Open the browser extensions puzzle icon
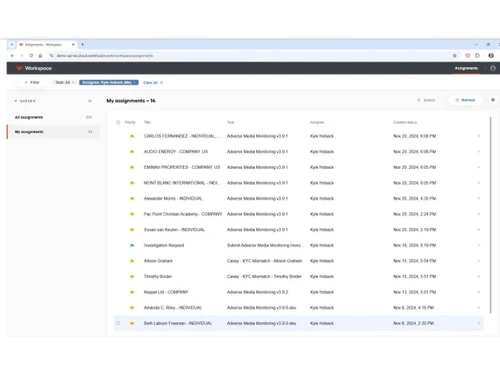Viewport: 500px width, 375px height. click(x=477, y=56)
